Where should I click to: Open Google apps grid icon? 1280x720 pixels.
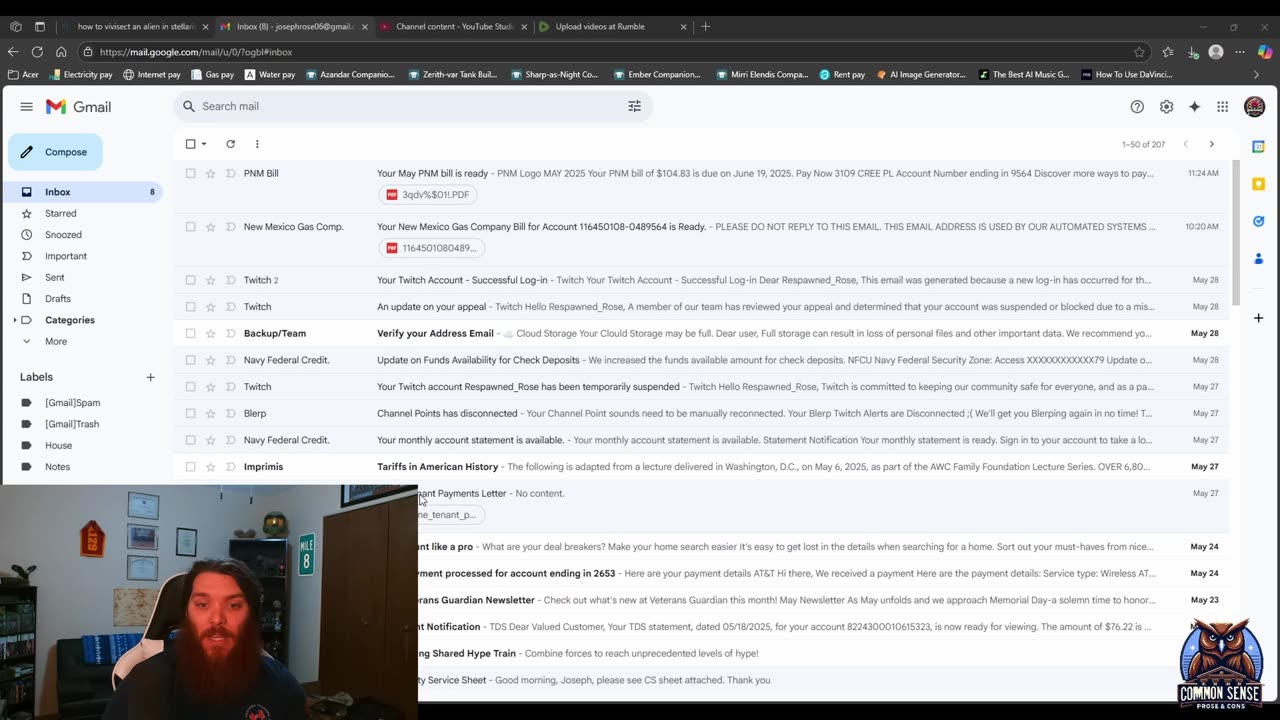[x=1222, y=107]
